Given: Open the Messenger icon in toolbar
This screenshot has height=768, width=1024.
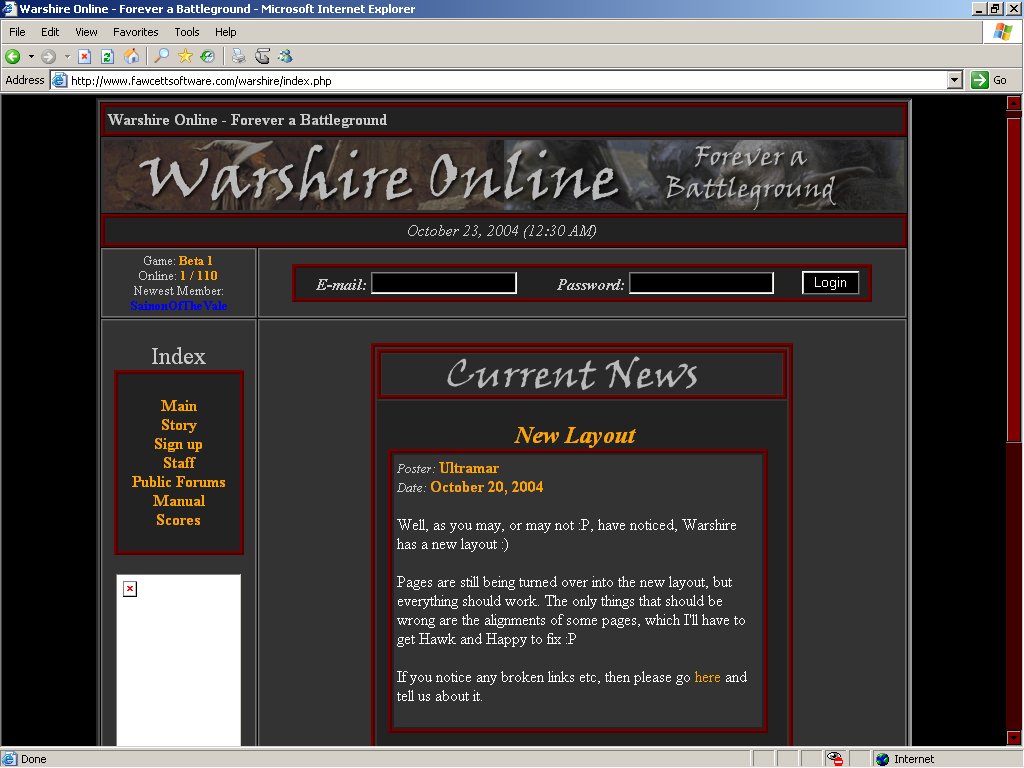Looking at the screenshot, I should [286, 57].
